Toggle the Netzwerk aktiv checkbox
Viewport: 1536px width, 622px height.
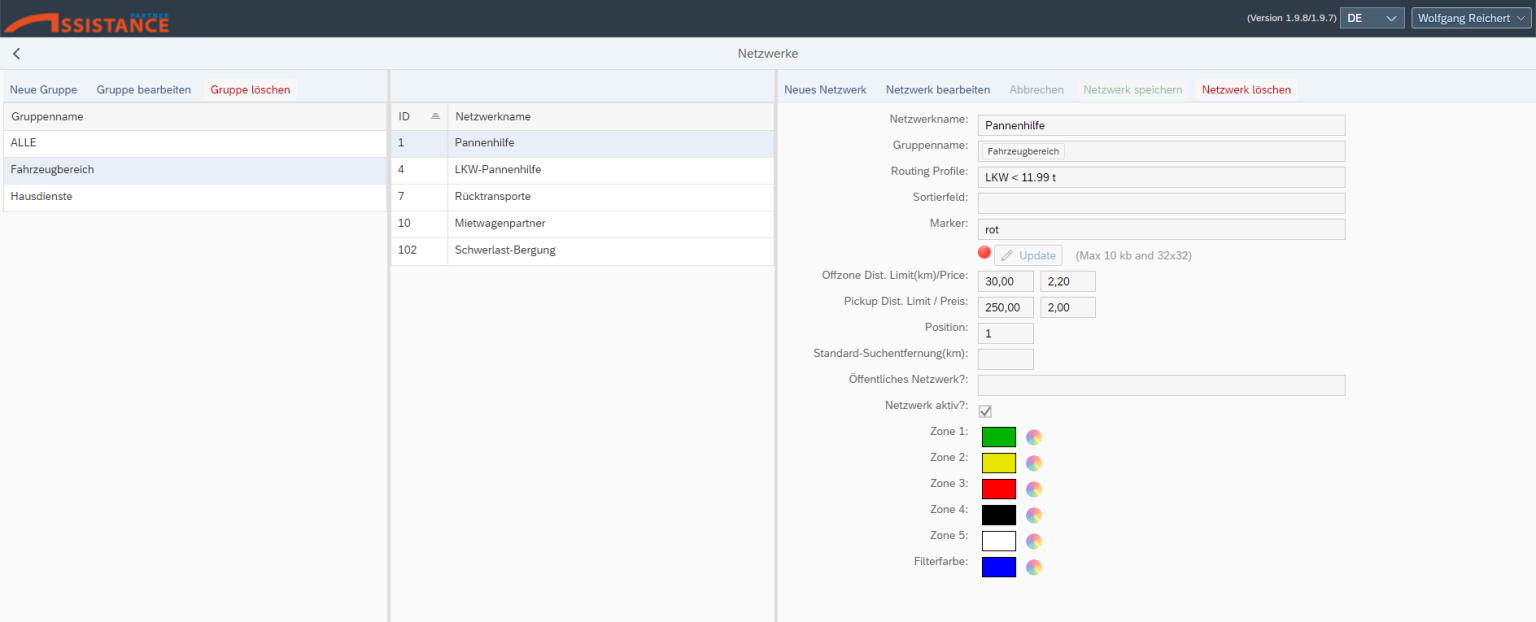(985, 410)
